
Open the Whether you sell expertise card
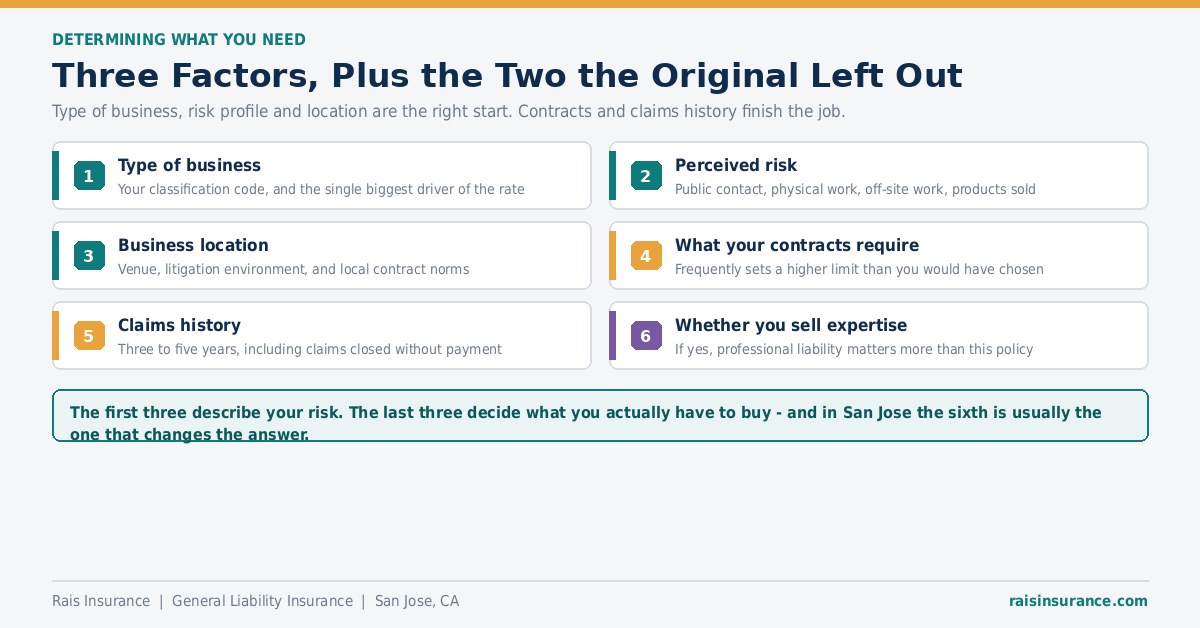[x=879, y=336]
